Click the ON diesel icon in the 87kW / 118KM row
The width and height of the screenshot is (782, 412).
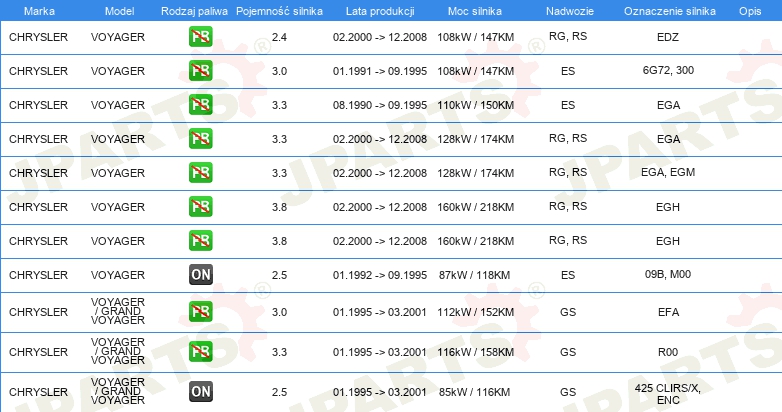pyautogui.click(x=200, y=274)
